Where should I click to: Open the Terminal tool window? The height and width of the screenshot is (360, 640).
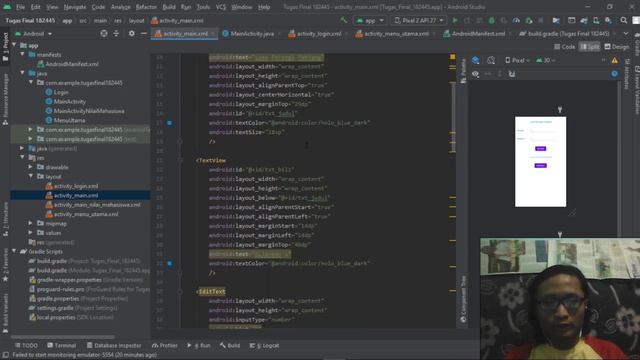62,345
